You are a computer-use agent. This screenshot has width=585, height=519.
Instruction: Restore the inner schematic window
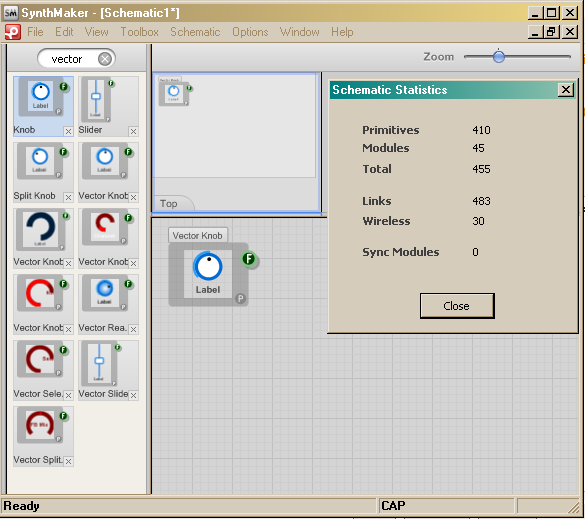[551, 32]
